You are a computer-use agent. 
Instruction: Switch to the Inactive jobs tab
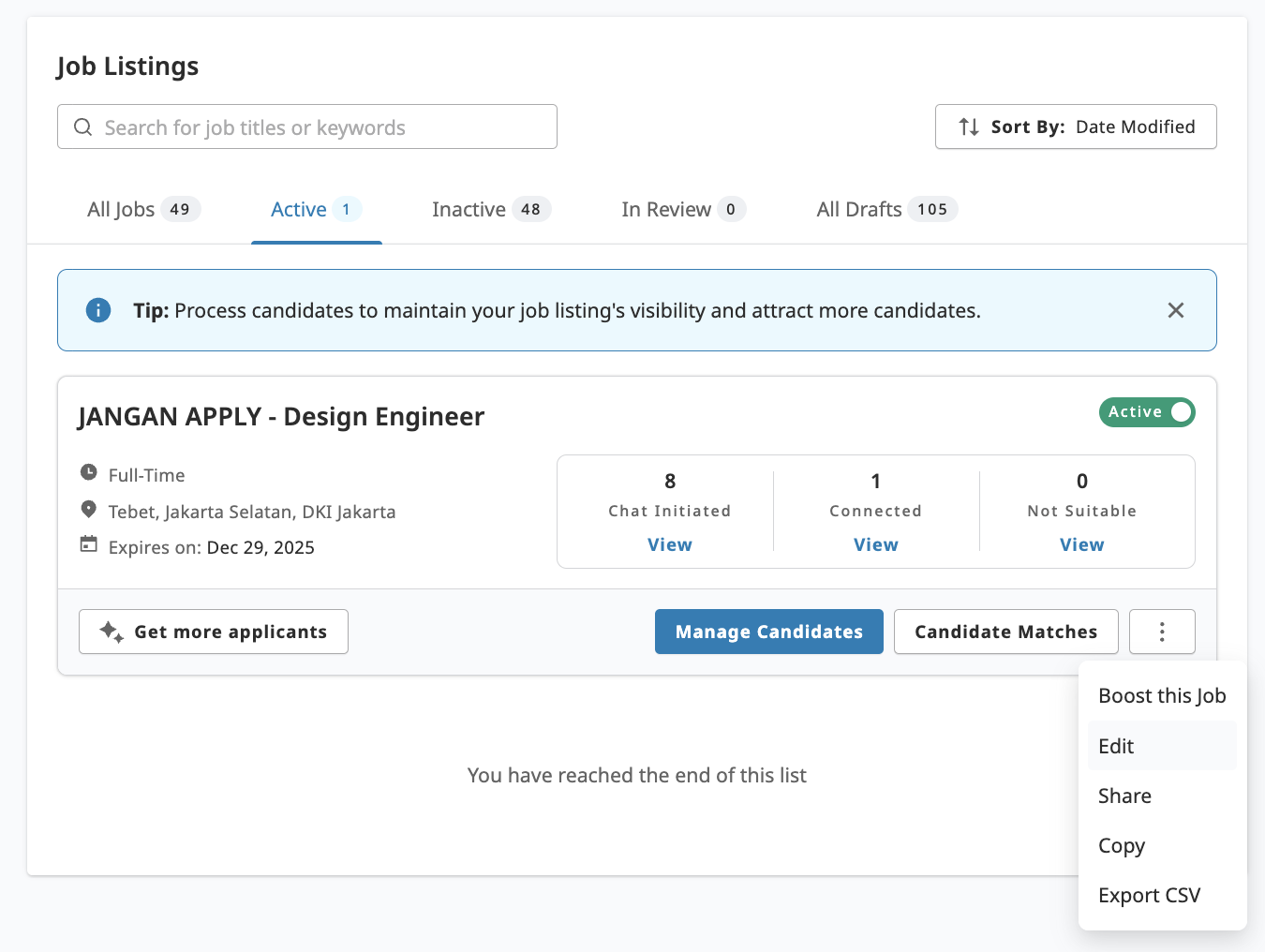coord(490,209)
